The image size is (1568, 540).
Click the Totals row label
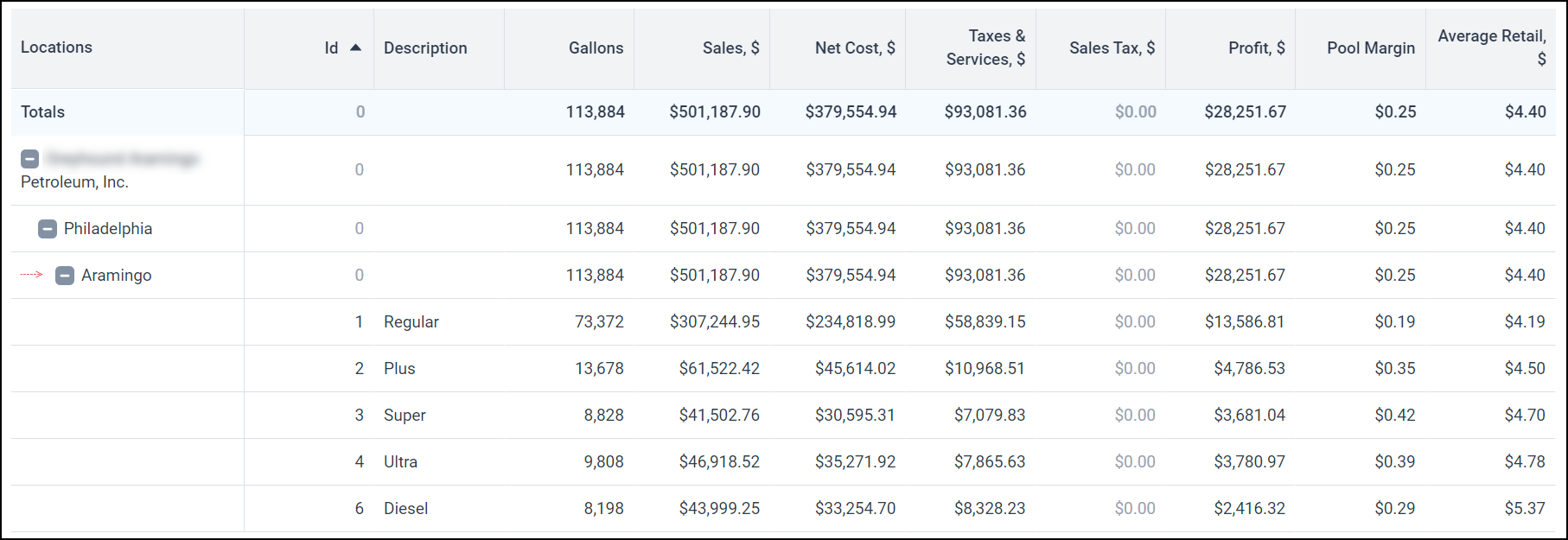42,112
